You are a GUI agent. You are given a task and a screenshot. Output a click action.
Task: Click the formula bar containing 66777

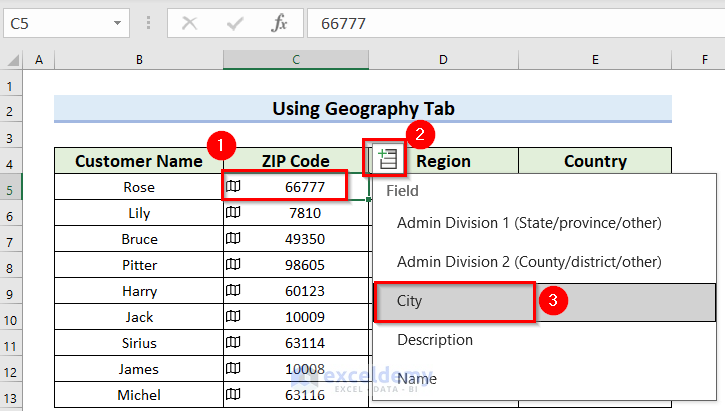[x=516, y=23]
